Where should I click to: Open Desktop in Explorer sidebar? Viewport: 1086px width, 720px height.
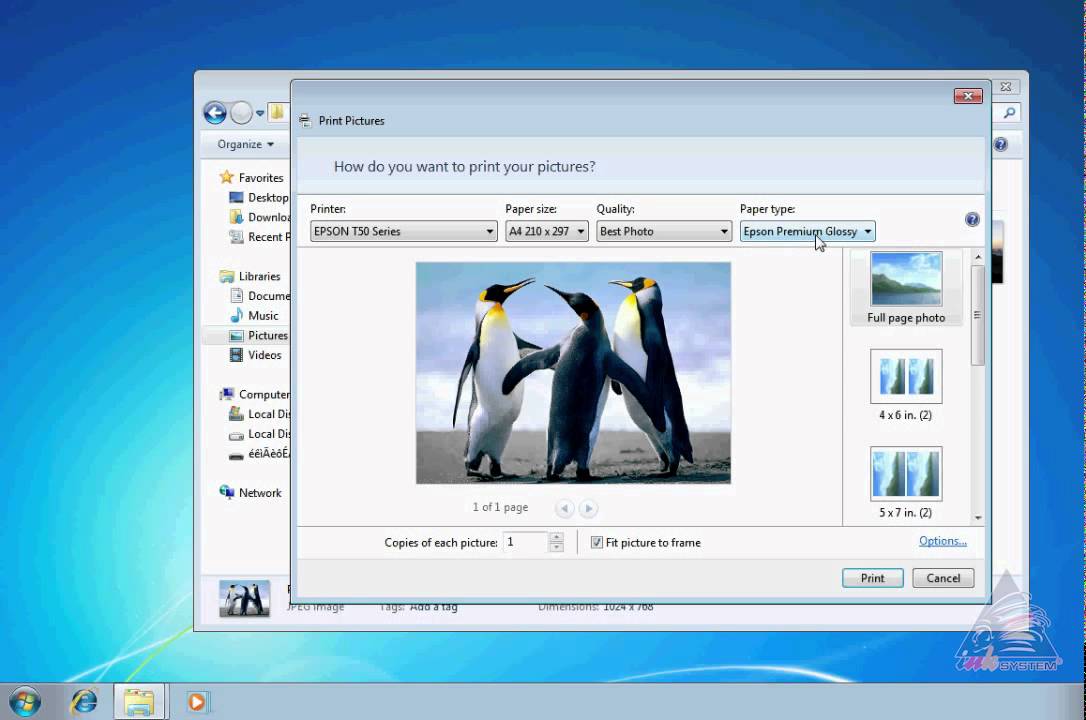click(x=268, y=197)
